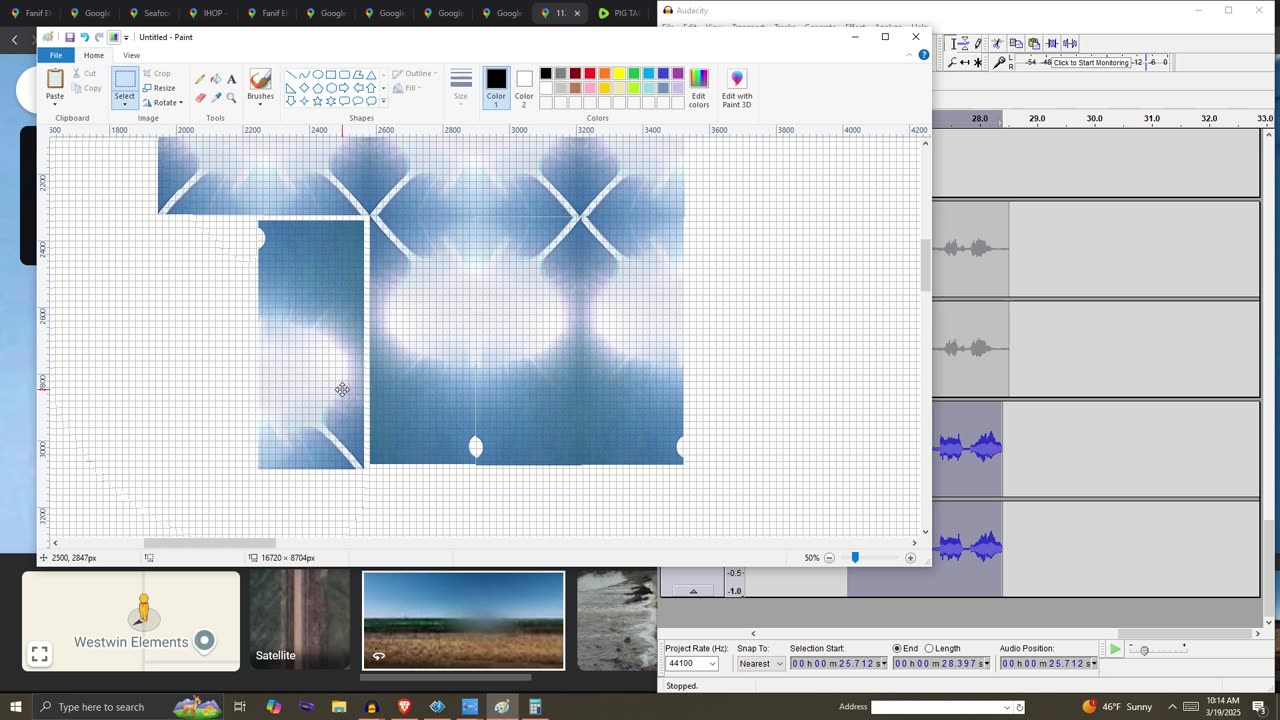Open the Brushes dropdown arrow
Screen dimensions: 1280x720
pos(260,103)
